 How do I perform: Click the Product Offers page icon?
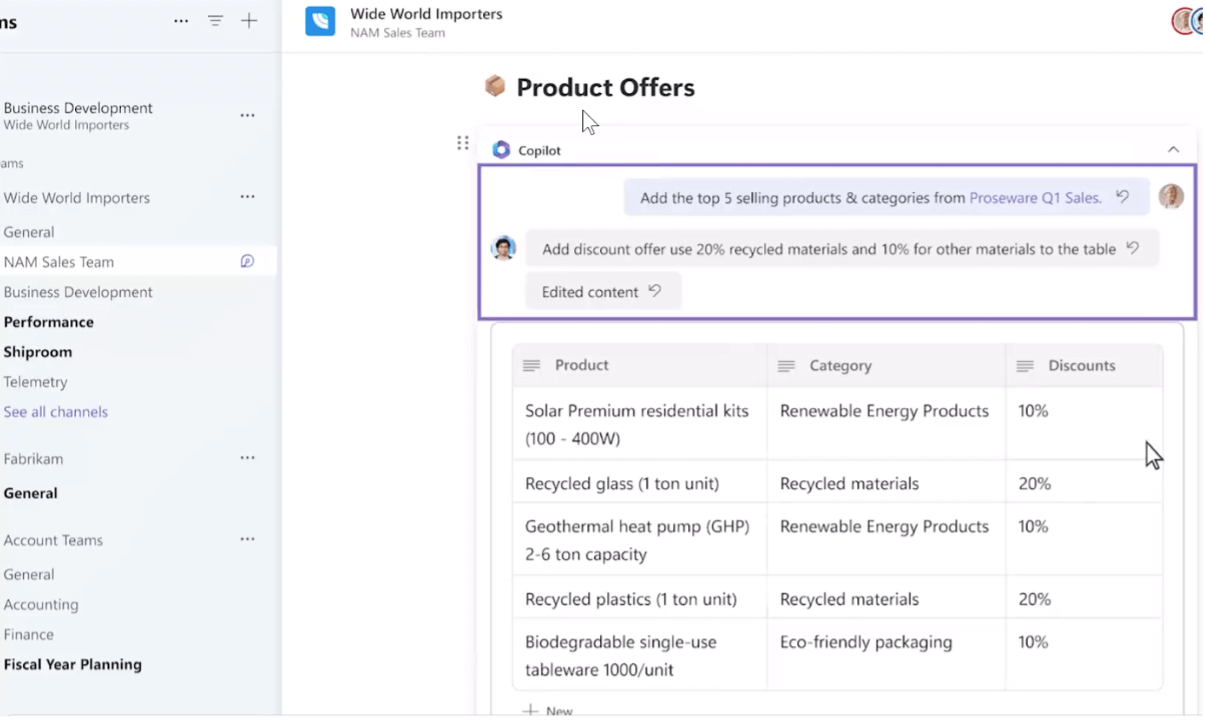click(x=494, y=87)
